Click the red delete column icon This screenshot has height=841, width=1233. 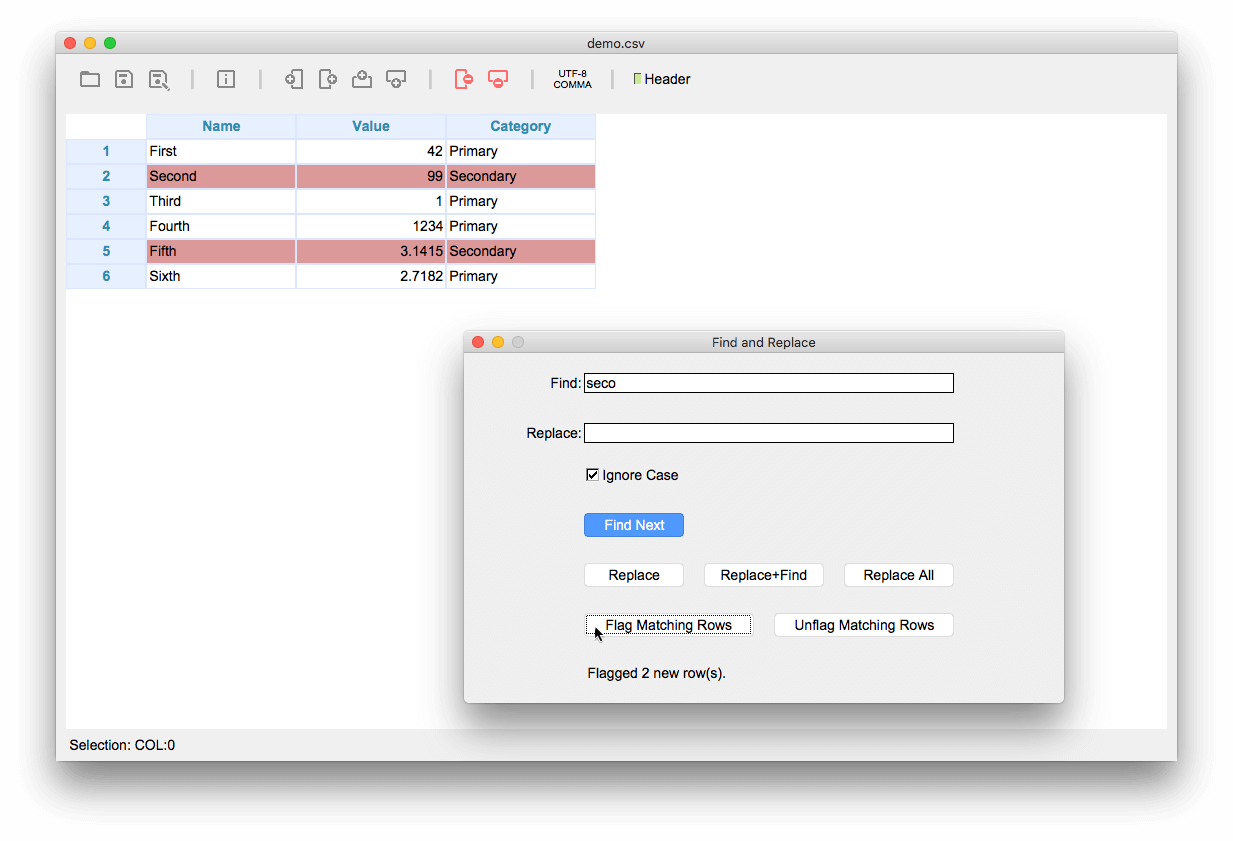tap(463, 79)
